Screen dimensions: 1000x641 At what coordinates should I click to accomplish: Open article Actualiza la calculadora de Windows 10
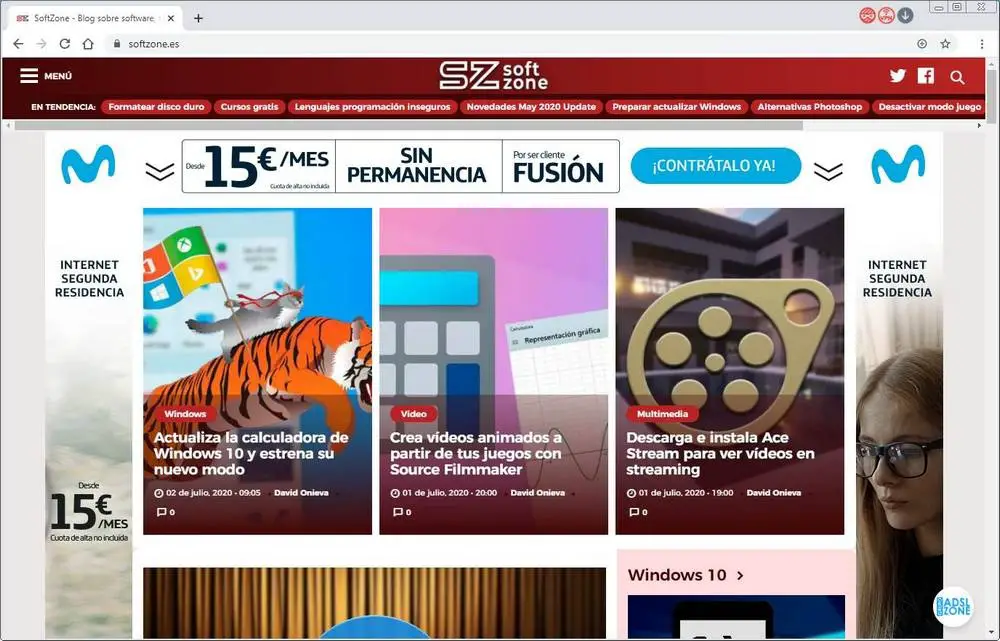click(x=251, y=453)
